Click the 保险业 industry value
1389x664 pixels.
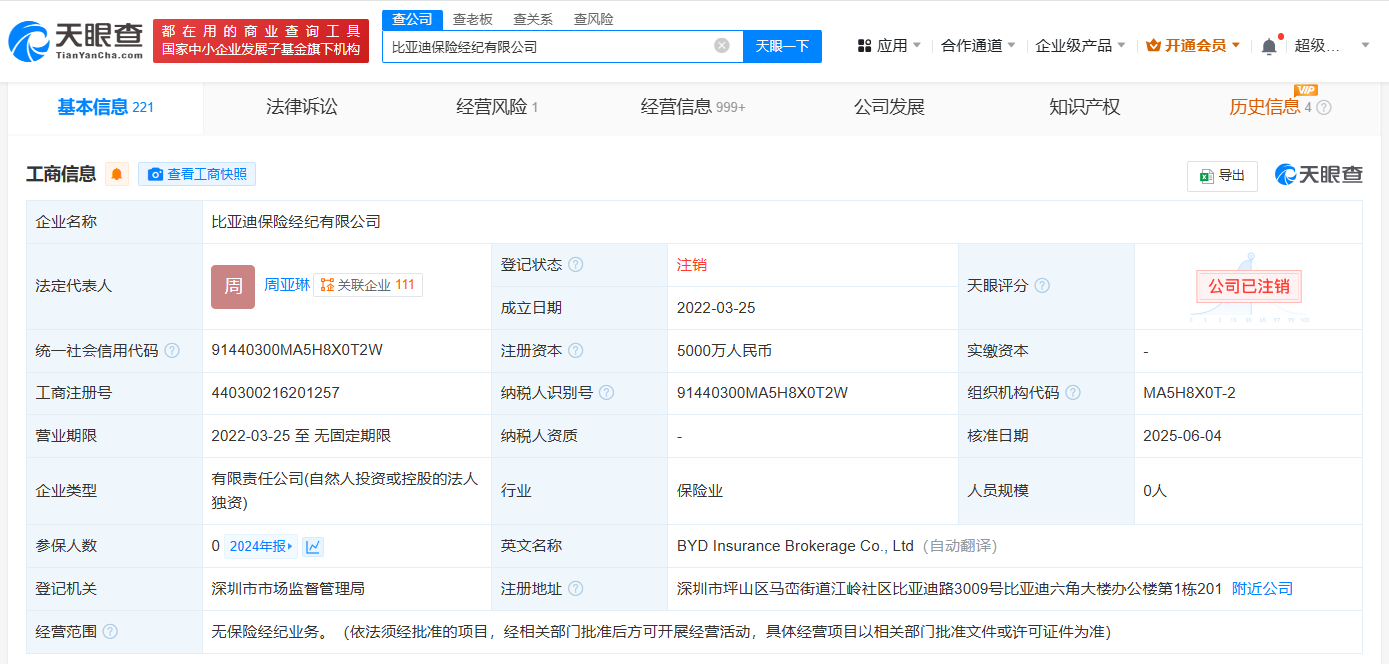pyautogui.click(x=700, y=491)
